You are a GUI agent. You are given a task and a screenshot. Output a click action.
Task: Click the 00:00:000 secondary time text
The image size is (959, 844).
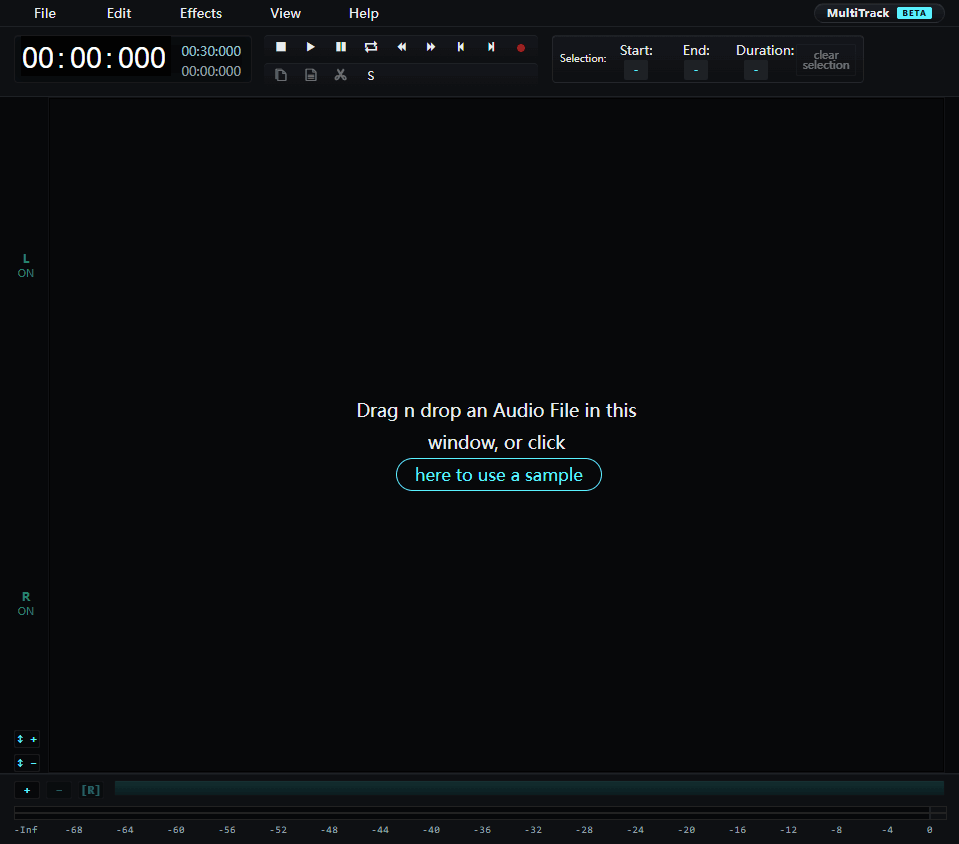[x=211, y=71]
